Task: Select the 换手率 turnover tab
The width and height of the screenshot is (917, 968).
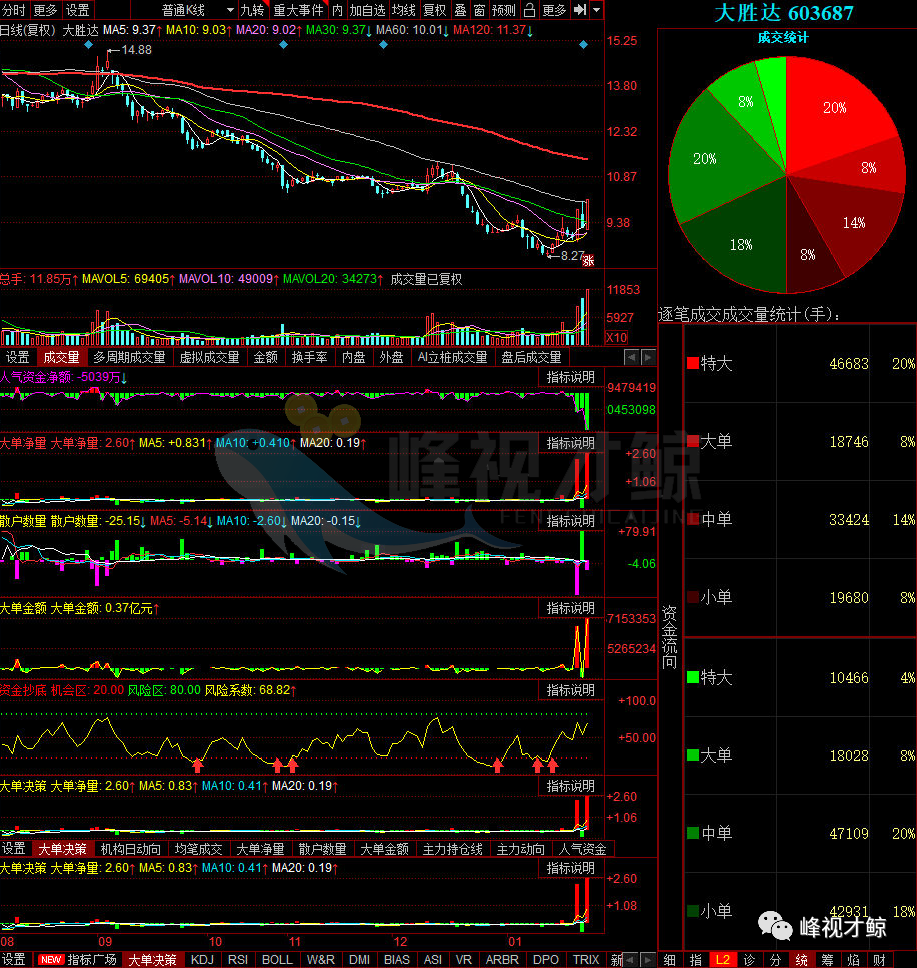Action: 309,357
